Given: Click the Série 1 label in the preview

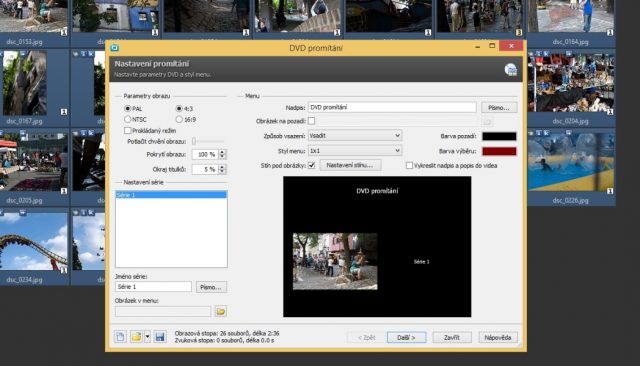Looking at the screenshot, I should point(421,262).
